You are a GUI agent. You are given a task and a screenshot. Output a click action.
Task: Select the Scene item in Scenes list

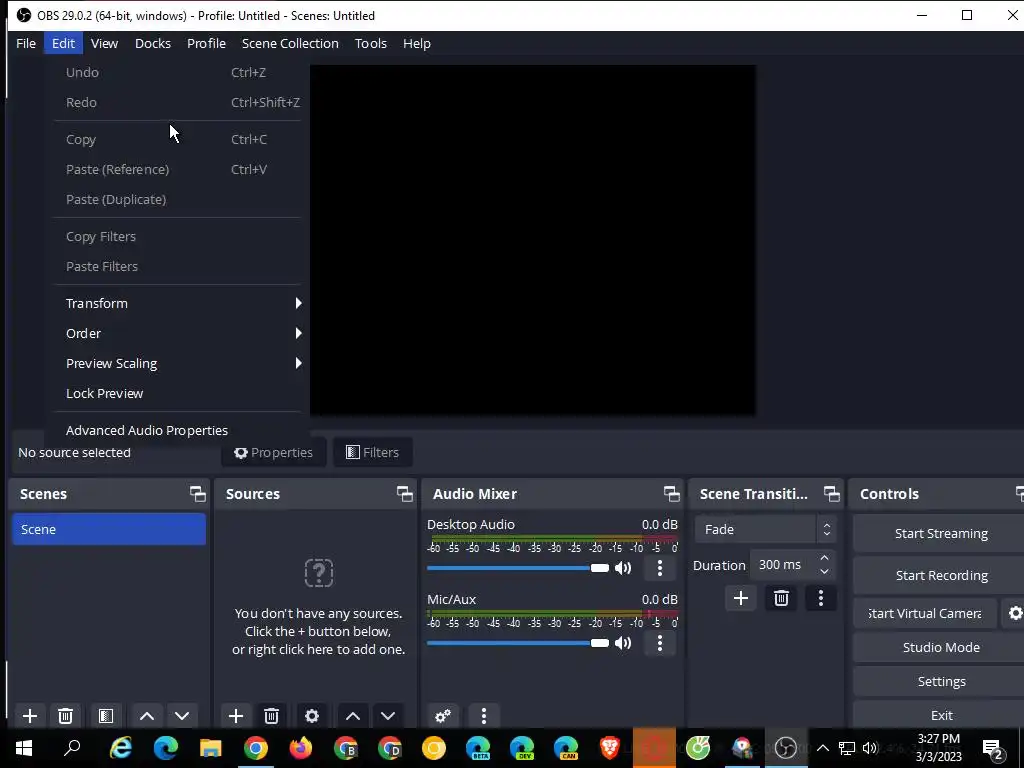tap(108, 529)
